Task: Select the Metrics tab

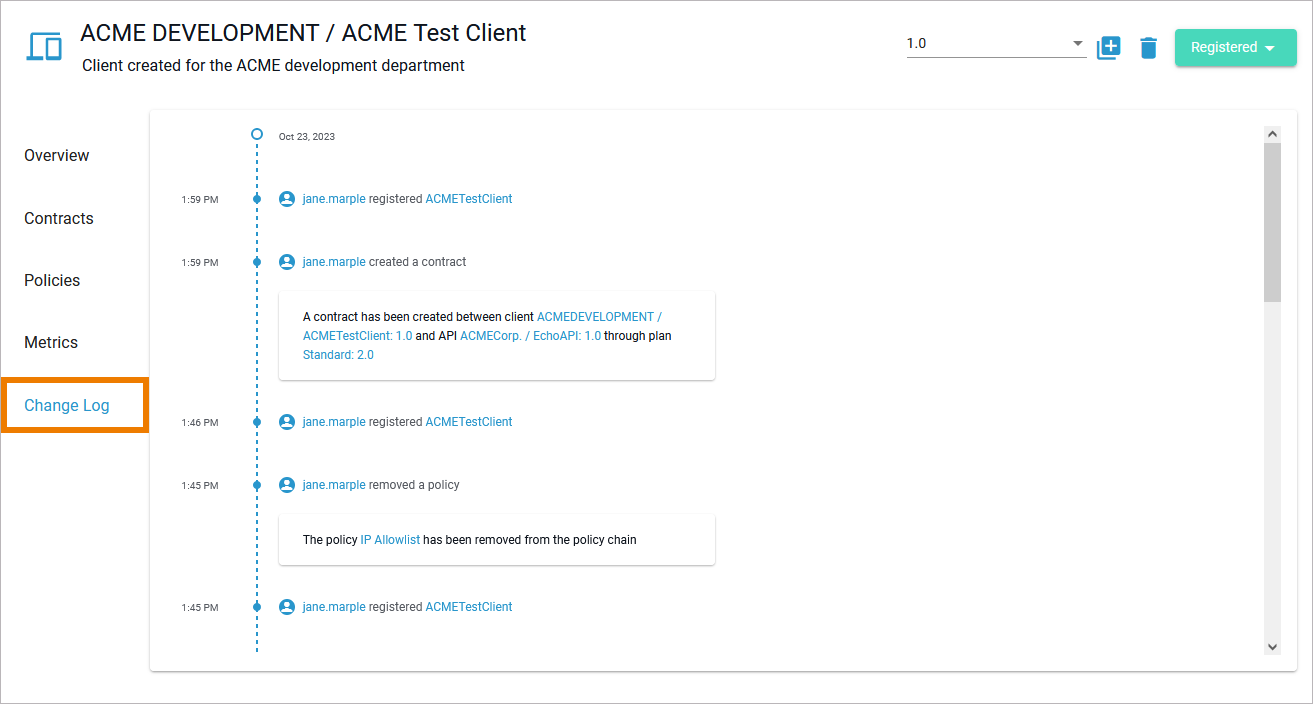Action: (x=51, y=342)
